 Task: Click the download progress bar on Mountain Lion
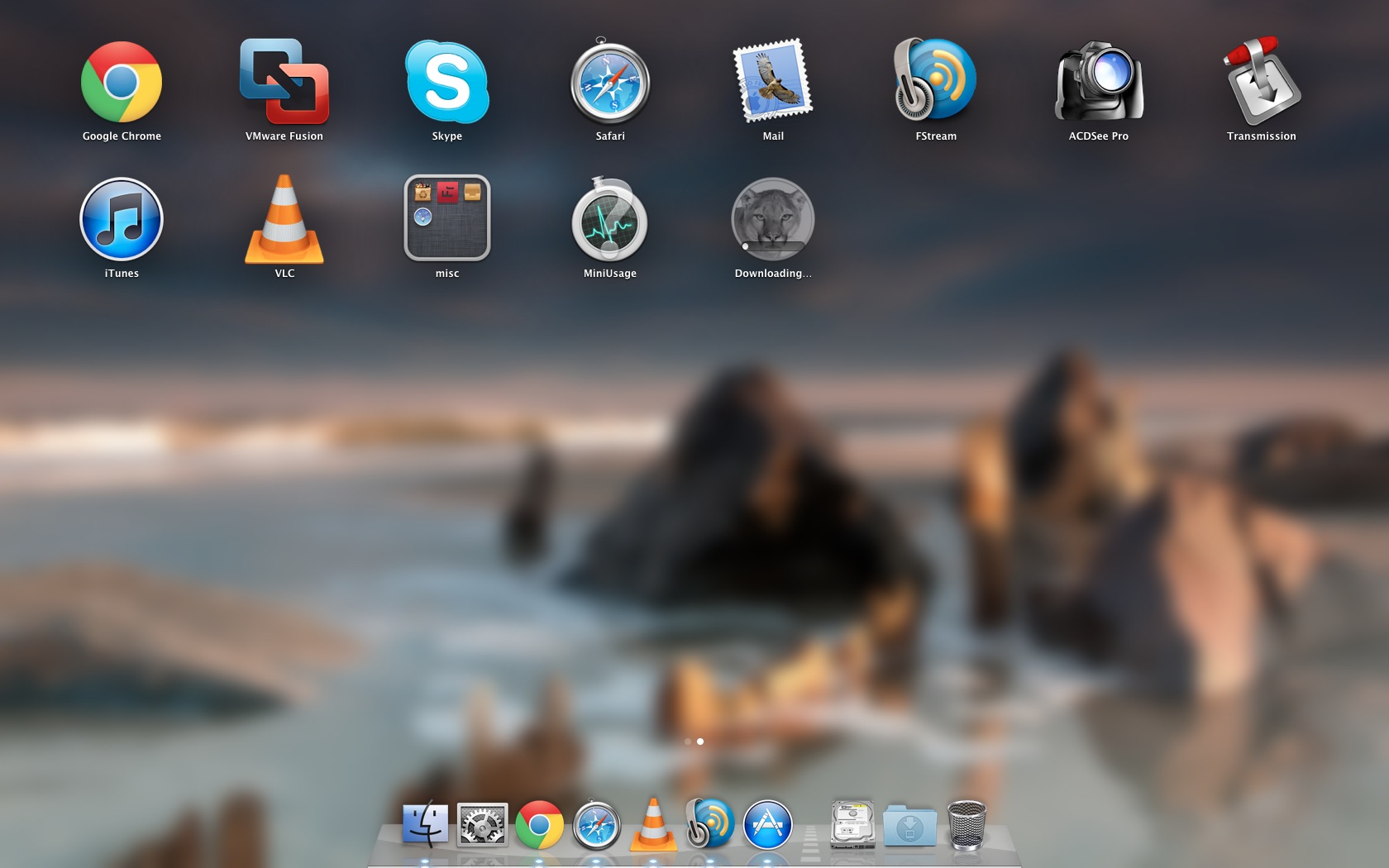773,246
